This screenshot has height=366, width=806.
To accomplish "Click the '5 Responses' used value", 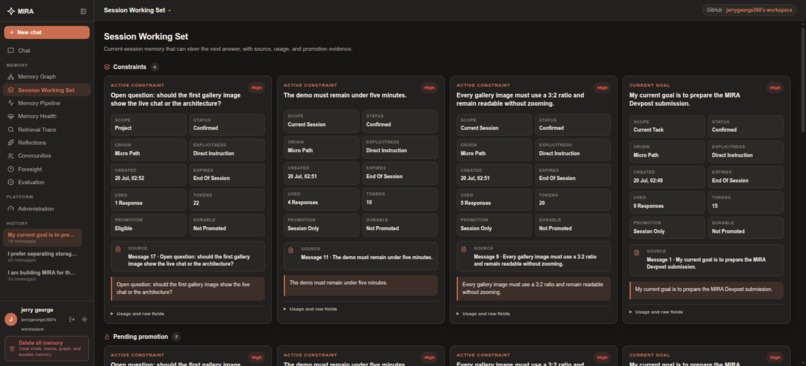I will (475, 203).
